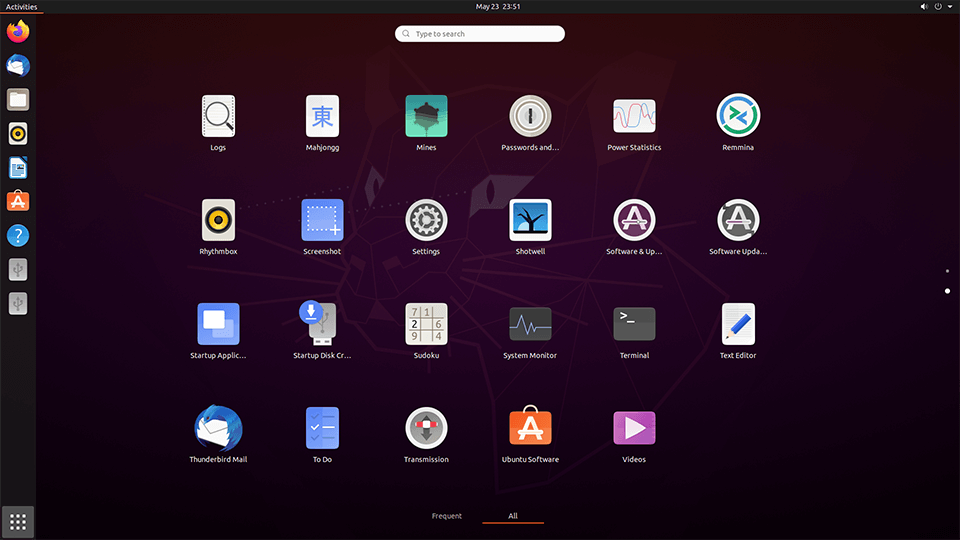Open System Monitor

[530, 324]
